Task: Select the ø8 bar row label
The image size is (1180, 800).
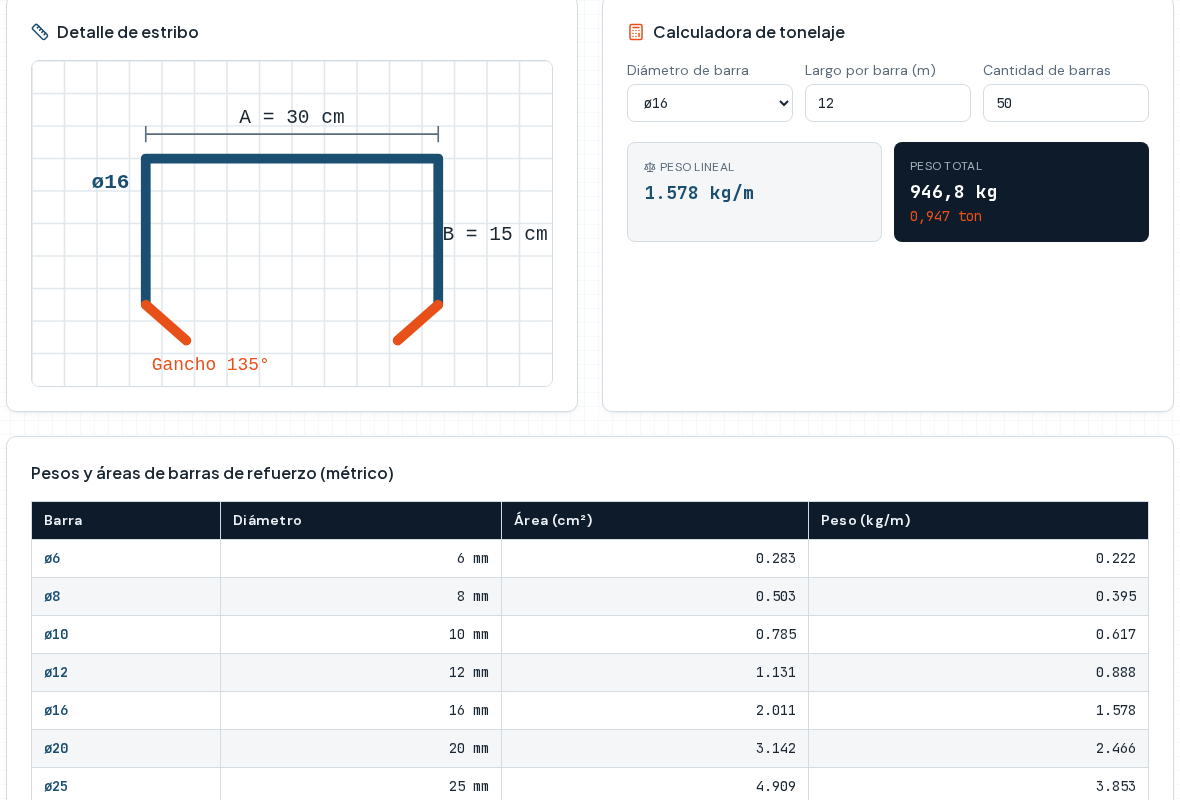Action: tap(52, 596)
